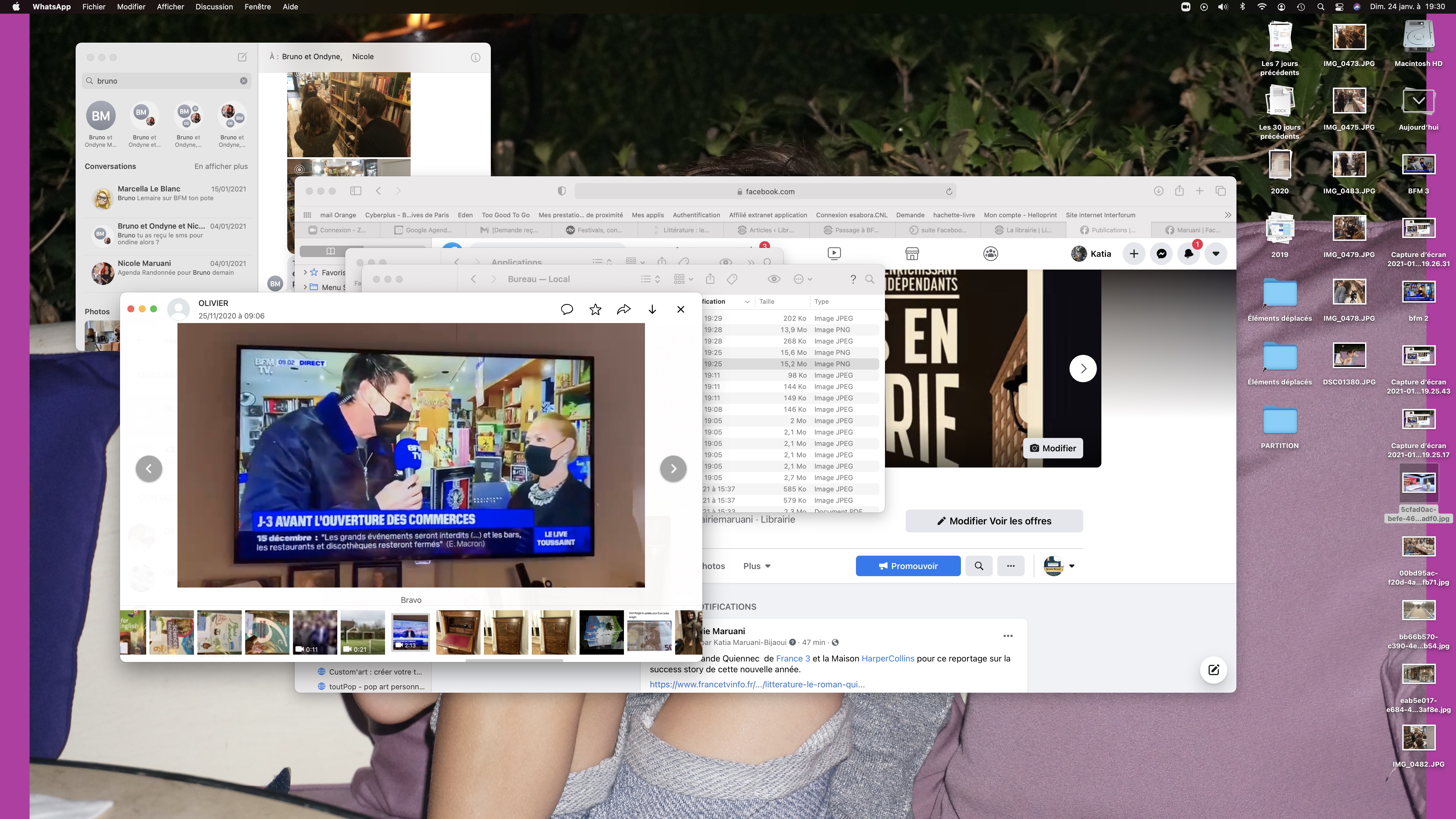Open Facebook Messenger icon
The image size is (1456, 819).
[x=1161, y=254]
